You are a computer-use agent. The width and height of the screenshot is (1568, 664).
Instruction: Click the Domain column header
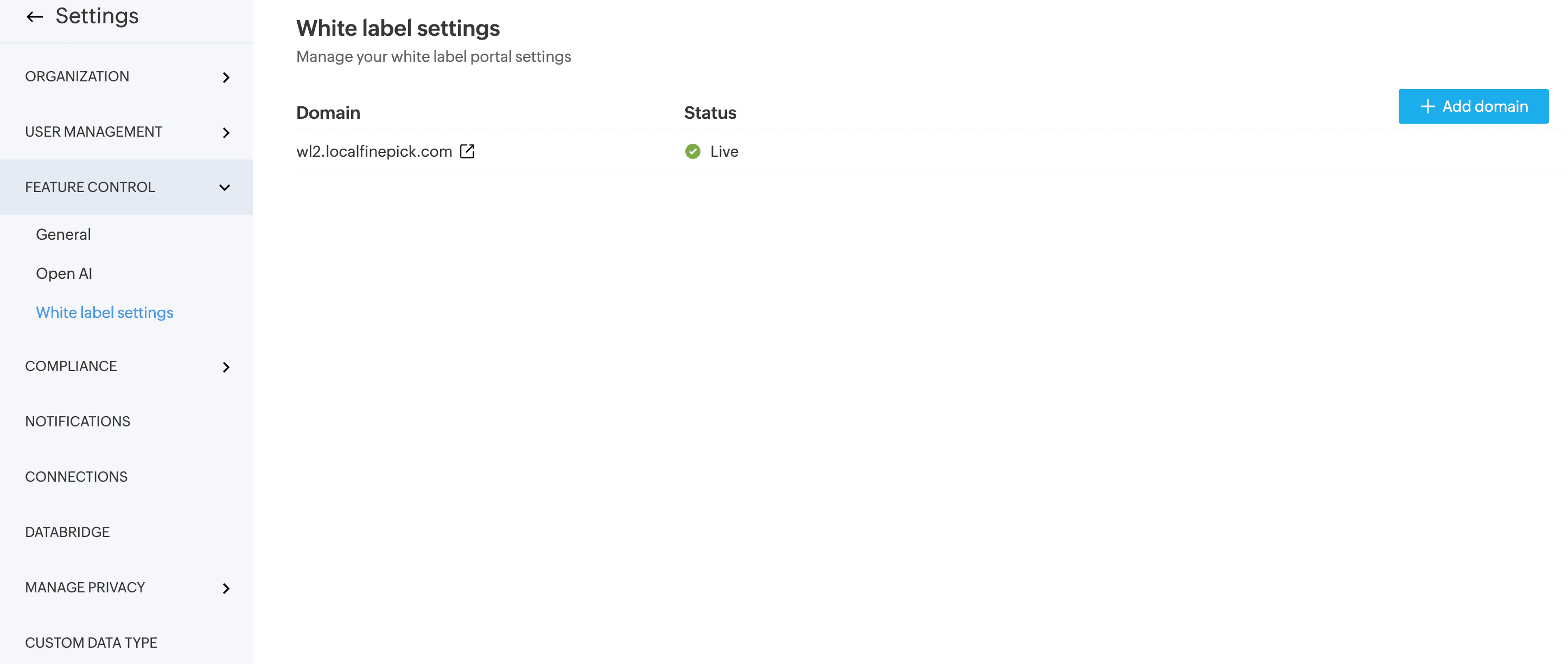[x=328, y=113]
